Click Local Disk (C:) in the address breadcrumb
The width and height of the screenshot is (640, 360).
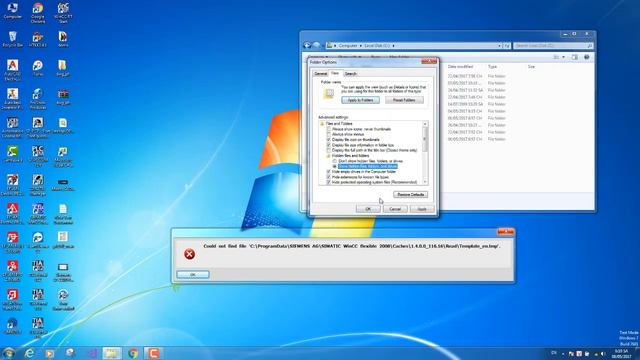(377, 46)
